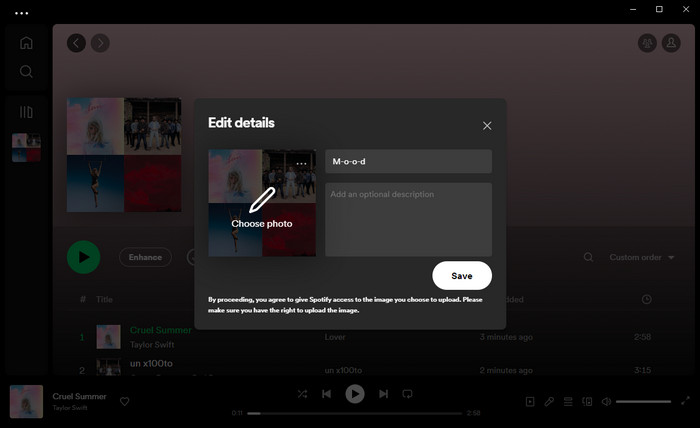
Task: Click the duration clock column header
Action: tap(646, 299)
